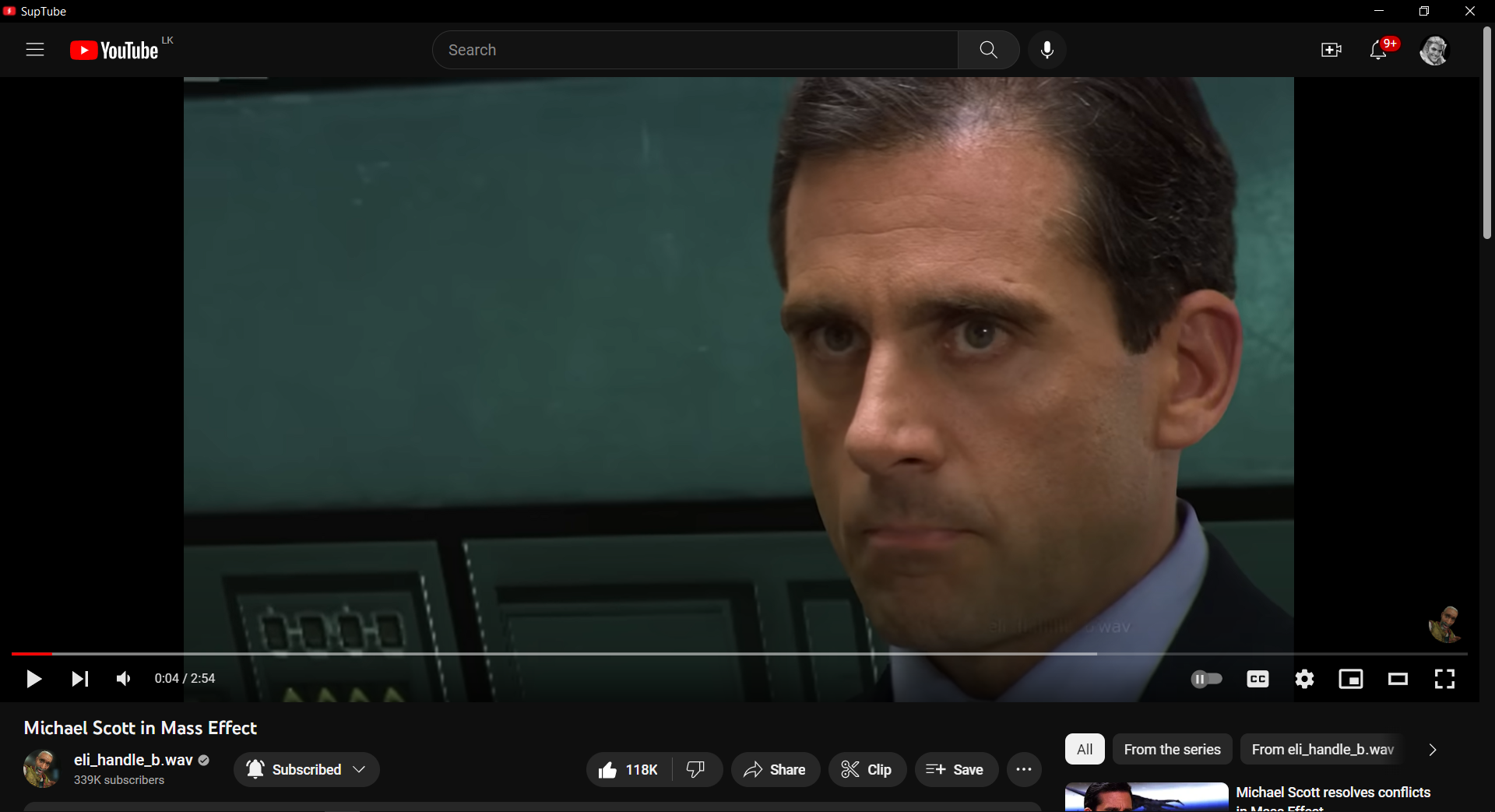This screenshot has width=1495, height=812.
Task: Select the From eli_handle_b.wav chip
Action: coord(1323,750)
